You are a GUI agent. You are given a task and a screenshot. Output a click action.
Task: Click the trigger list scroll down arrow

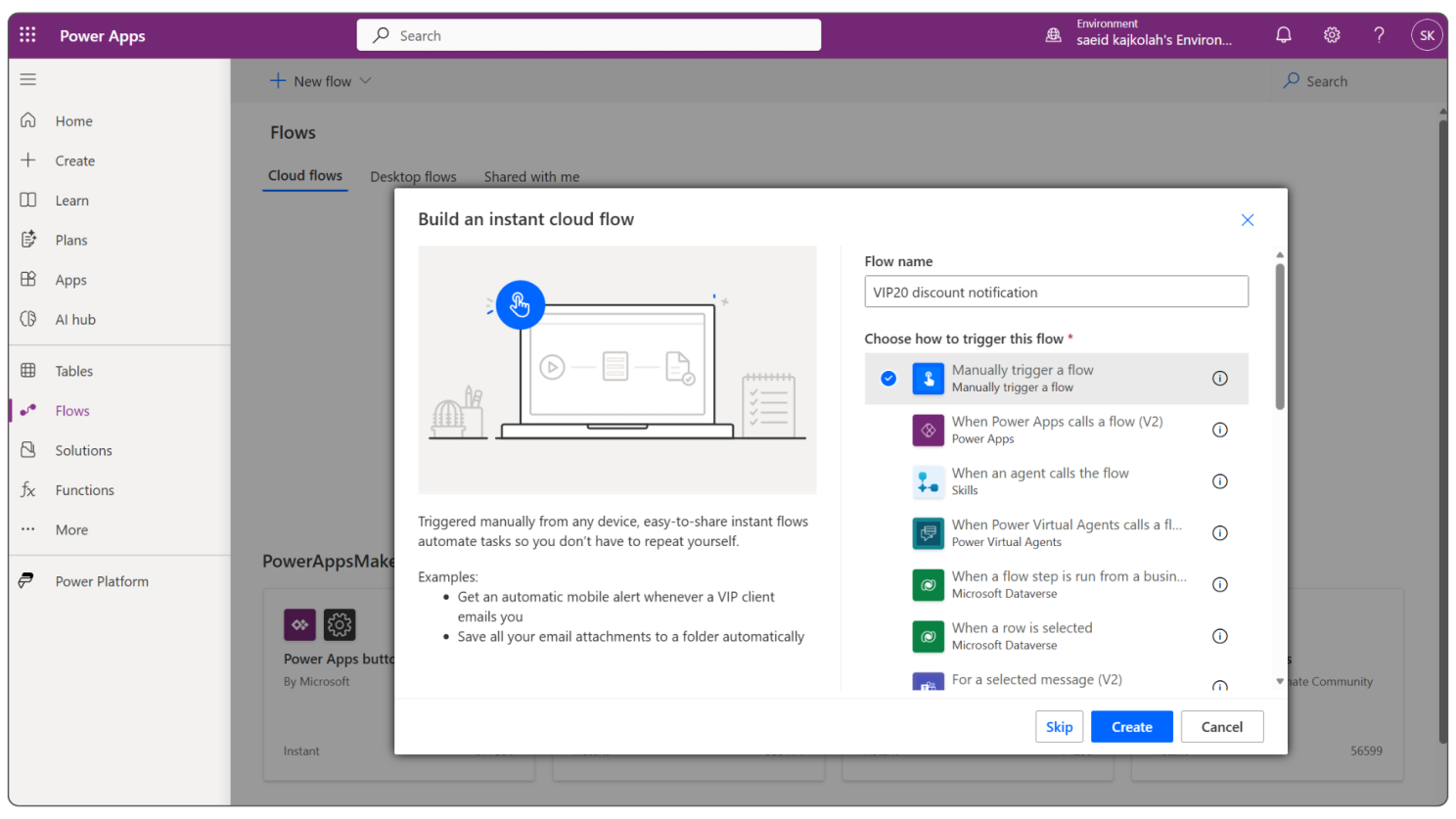point(1280,681)
